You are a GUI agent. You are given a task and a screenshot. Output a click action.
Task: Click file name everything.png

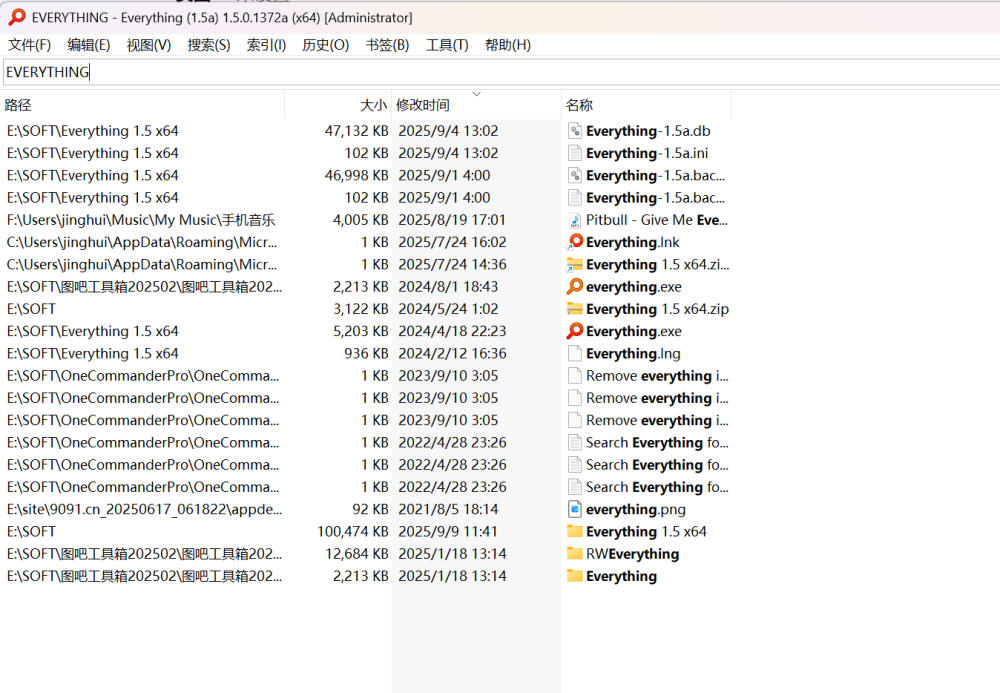click(636, 509)
